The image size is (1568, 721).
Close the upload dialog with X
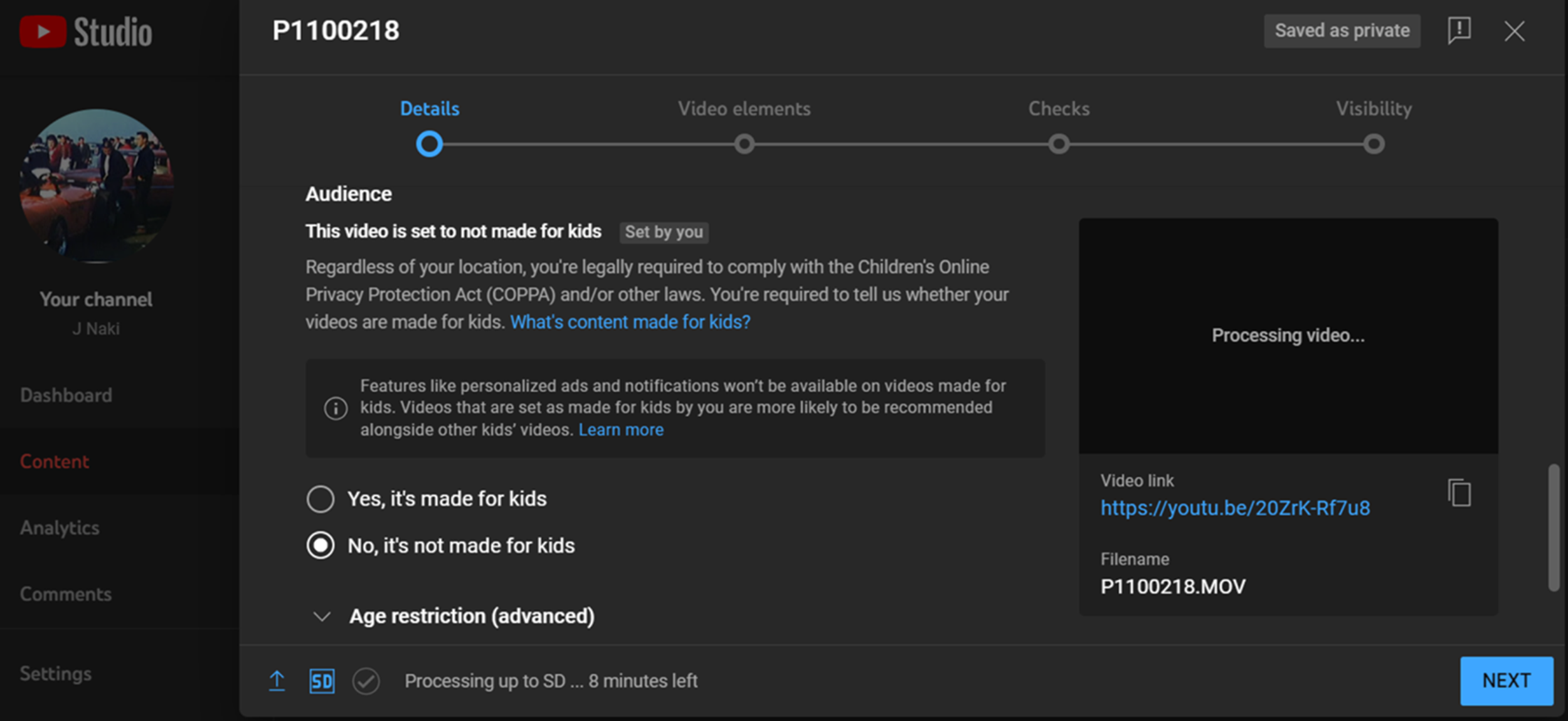click(x=1514, y=31)
